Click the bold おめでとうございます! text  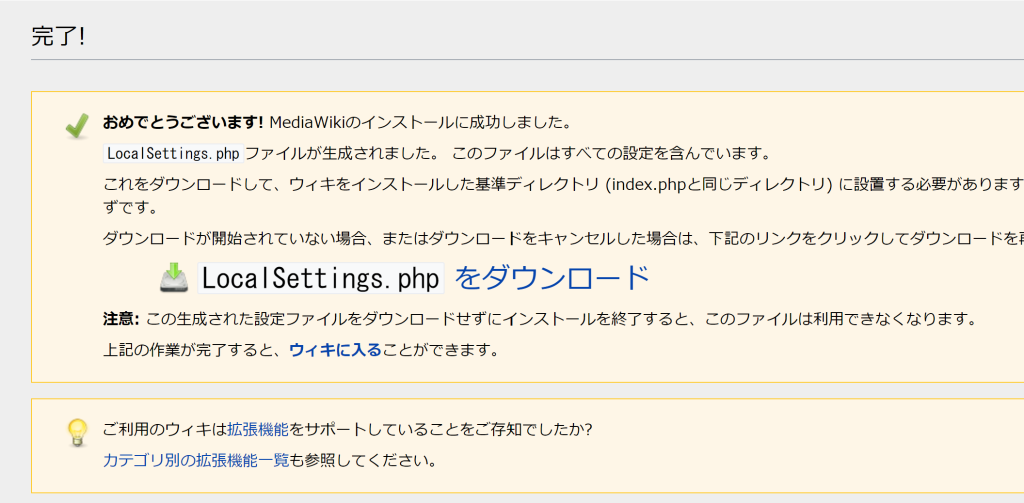click(183, 122)
